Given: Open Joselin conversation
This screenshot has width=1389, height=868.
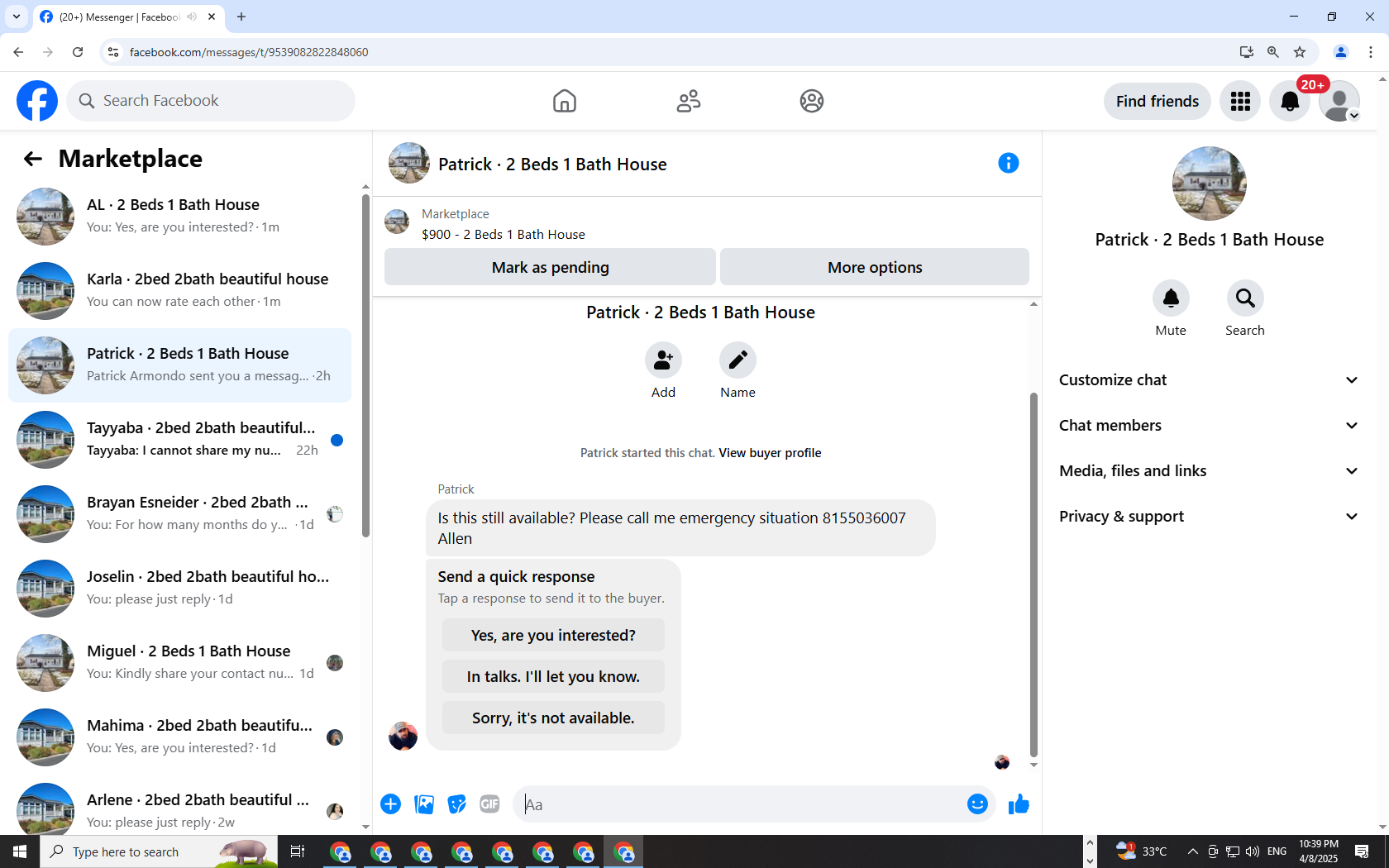Looking at the screenshot, I should pyautogui.click(x=180, y=589).
